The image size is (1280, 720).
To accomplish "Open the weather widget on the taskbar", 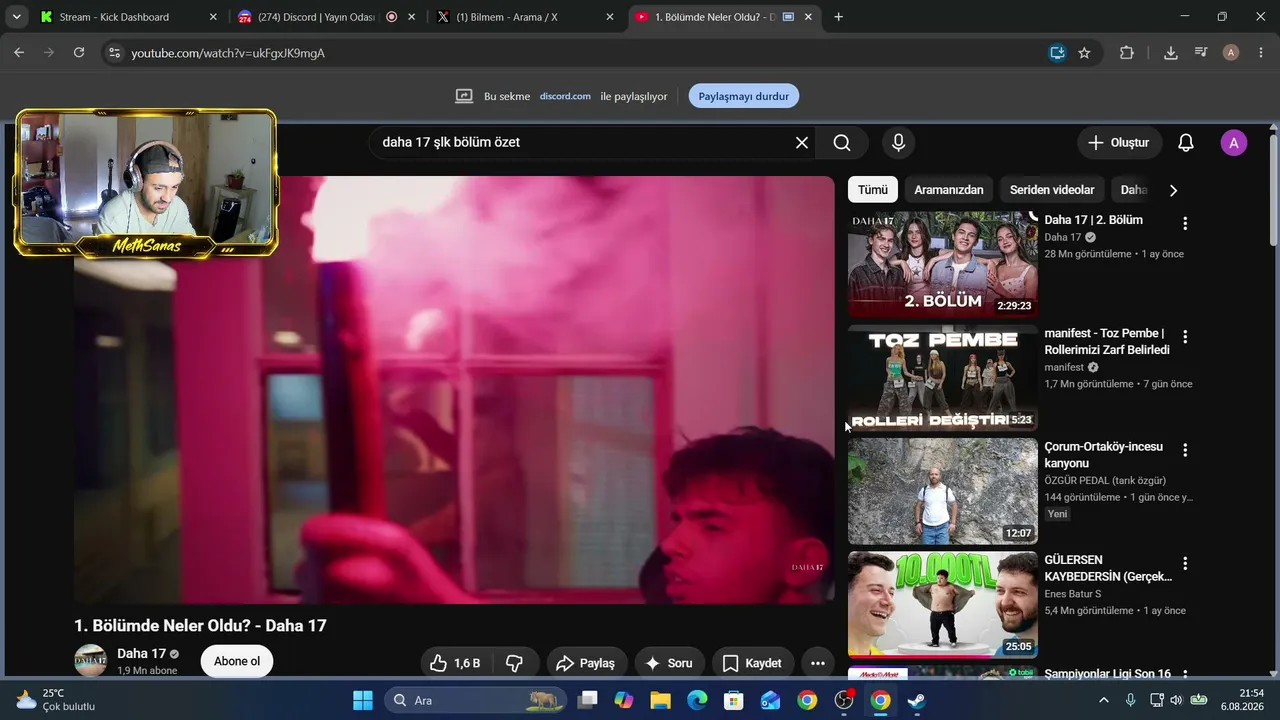I will click(55, 700).
